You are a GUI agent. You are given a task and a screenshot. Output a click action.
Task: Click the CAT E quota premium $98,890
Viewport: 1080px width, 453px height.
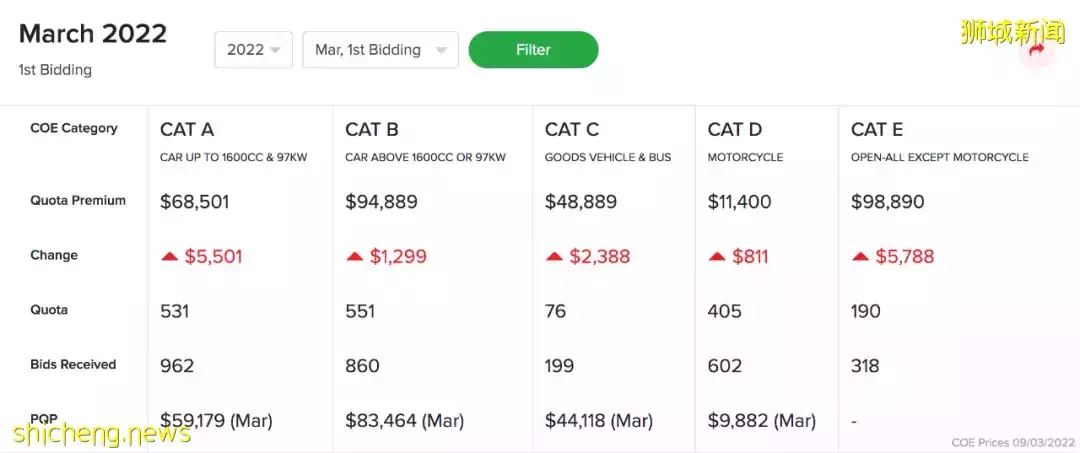click(x=888, y=202)
